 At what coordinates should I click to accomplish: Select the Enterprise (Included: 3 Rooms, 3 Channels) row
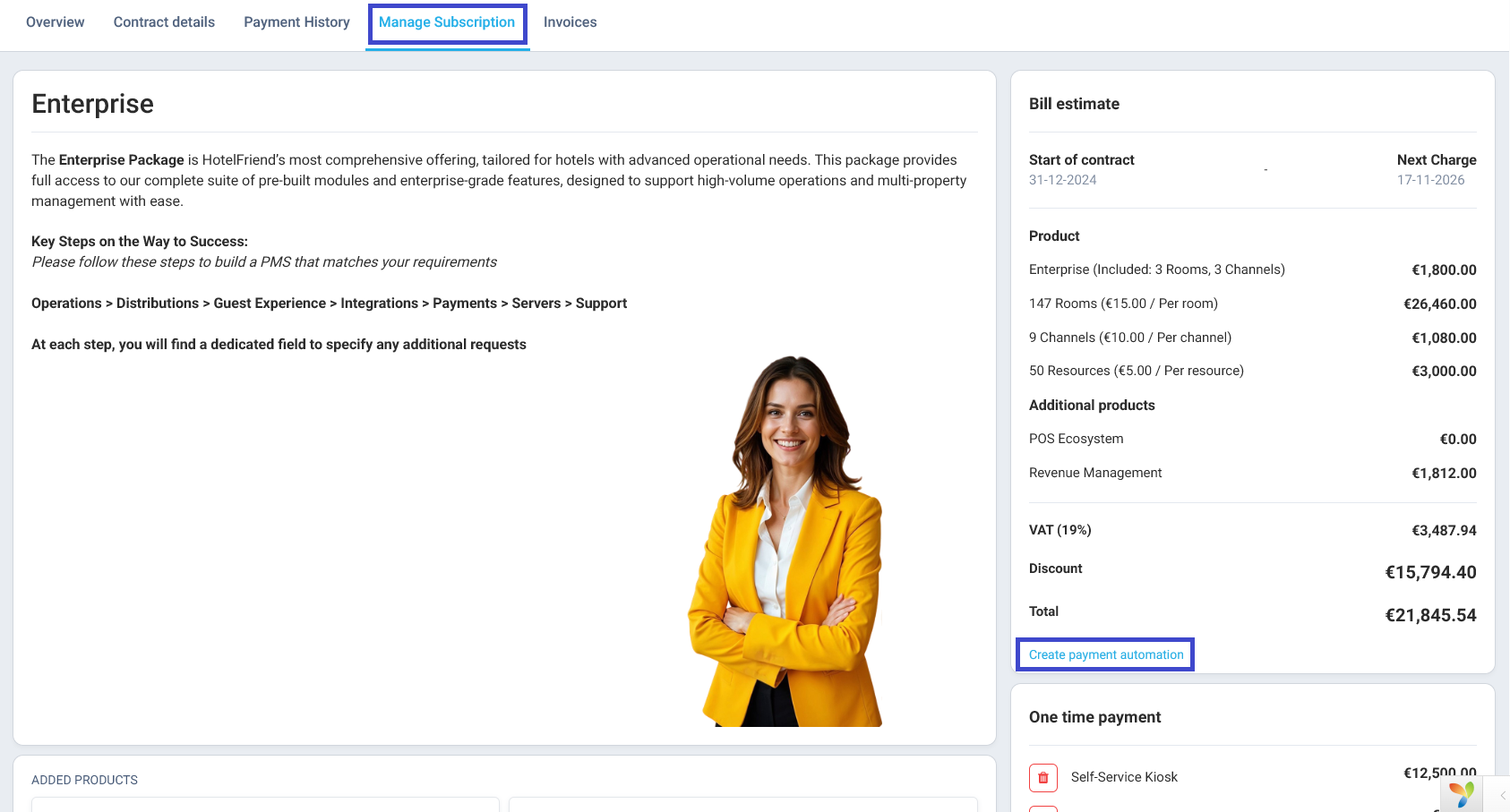coord(1253,269)
